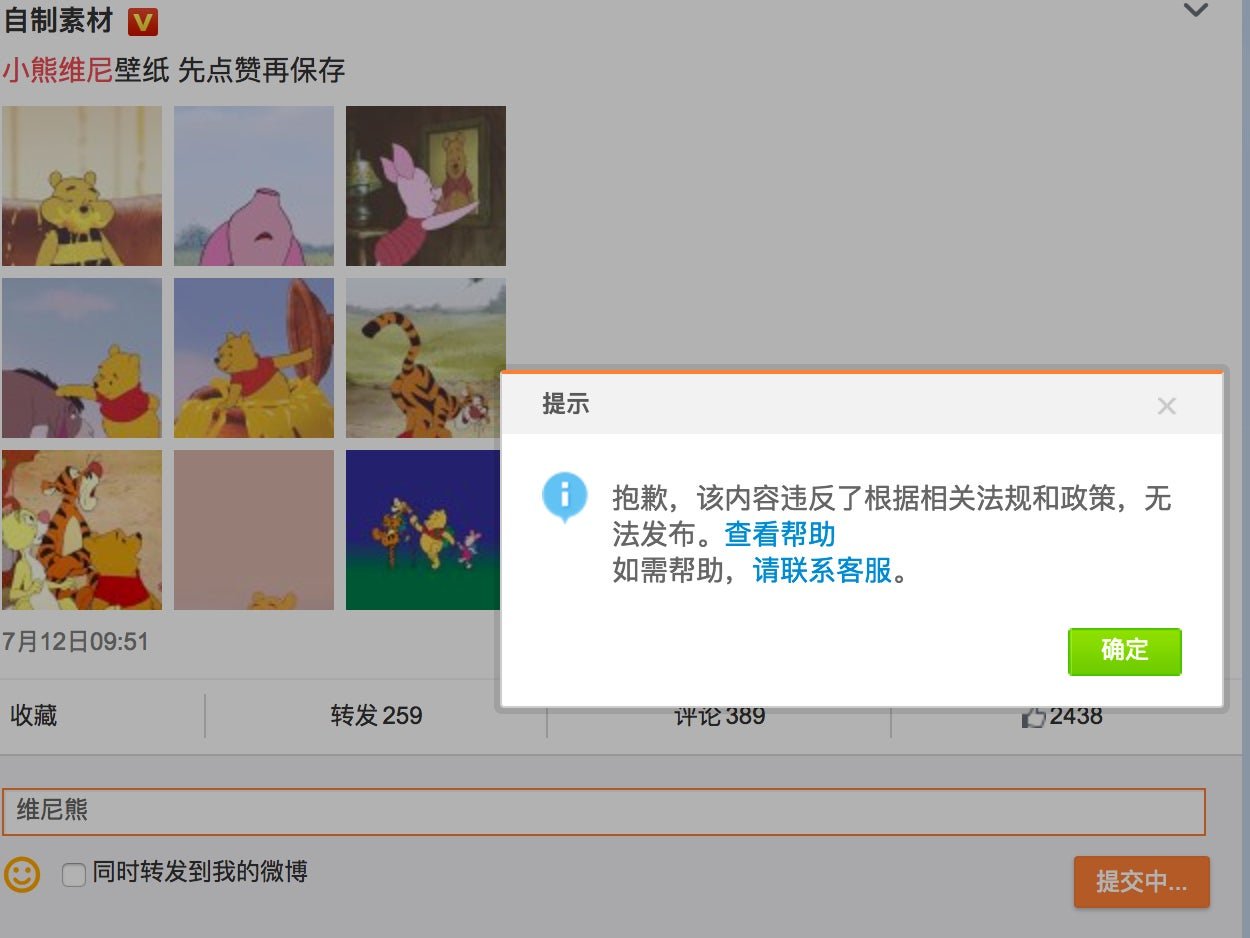1250x938 pixels.
Task: Open thumbnail of Tigger, Rabbit and Pooh
Action: click(x=82, y=530)
